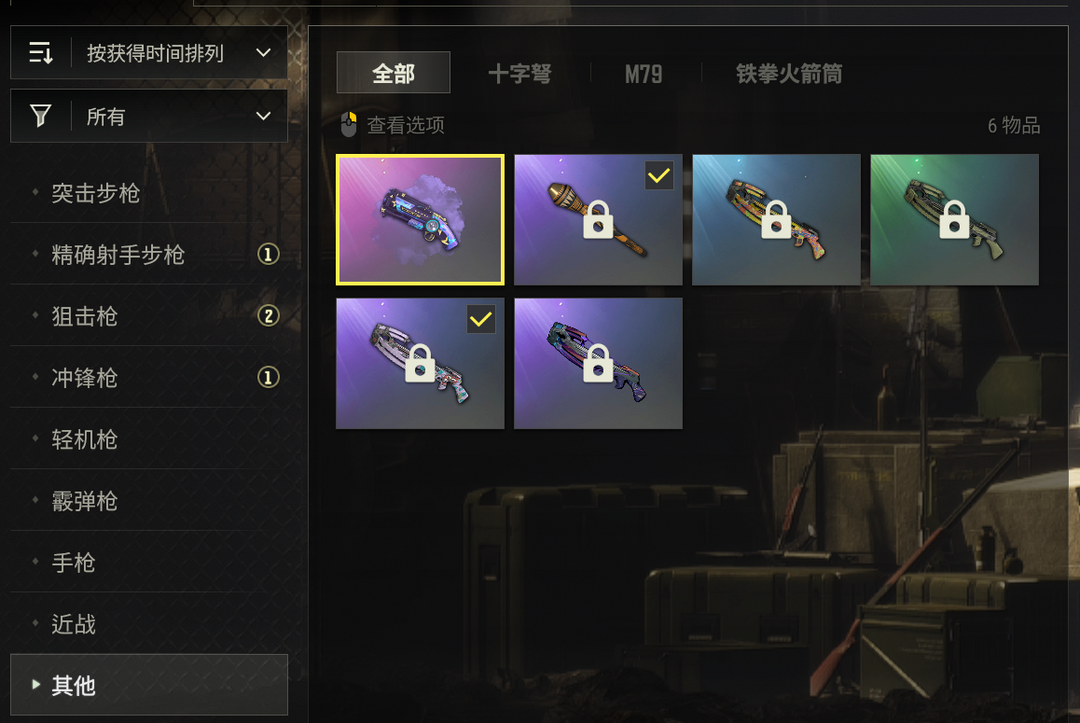Click padlock on last purple crossbow skin
The width and height of the screenshot is (1080, 723).
[x=598, y=363]
